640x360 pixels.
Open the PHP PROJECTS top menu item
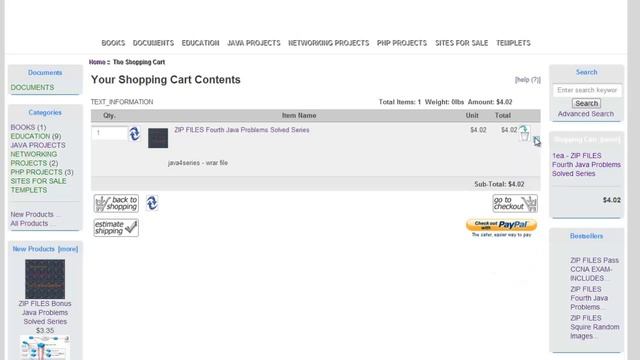[402, 43]
